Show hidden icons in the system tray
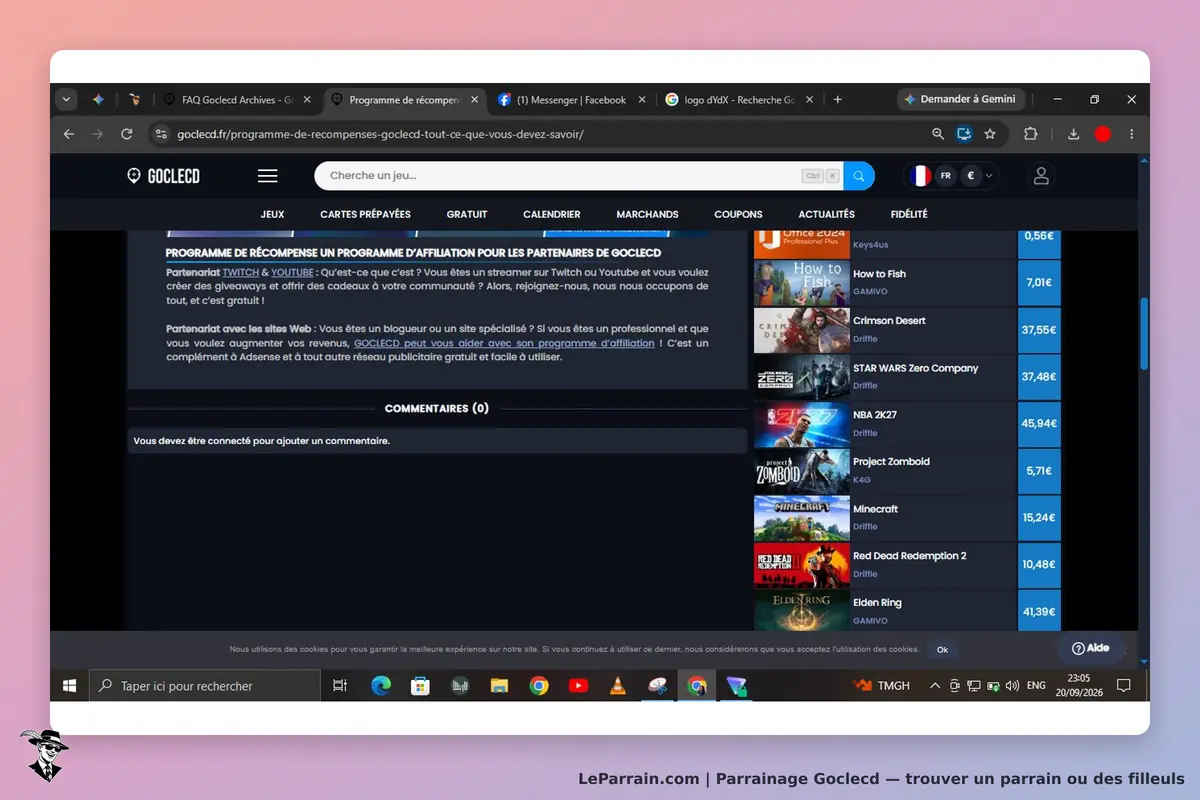Viewport: 1200px width, 800px height. [x=935, y=686]
